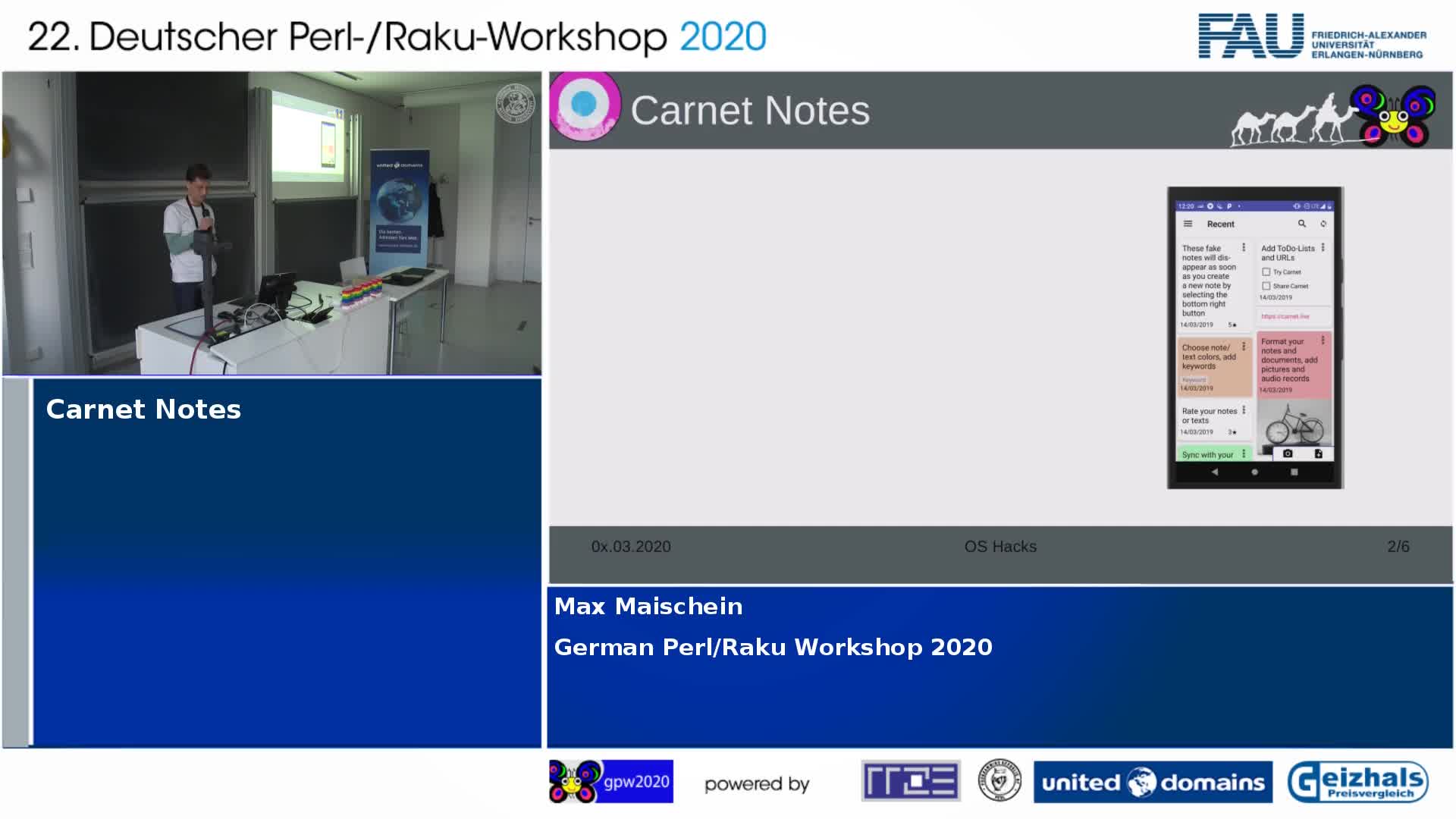Tap the new note file icon
This screenshot has width=1456, height=819.
pyautogui.click(x=1318, y=453)
